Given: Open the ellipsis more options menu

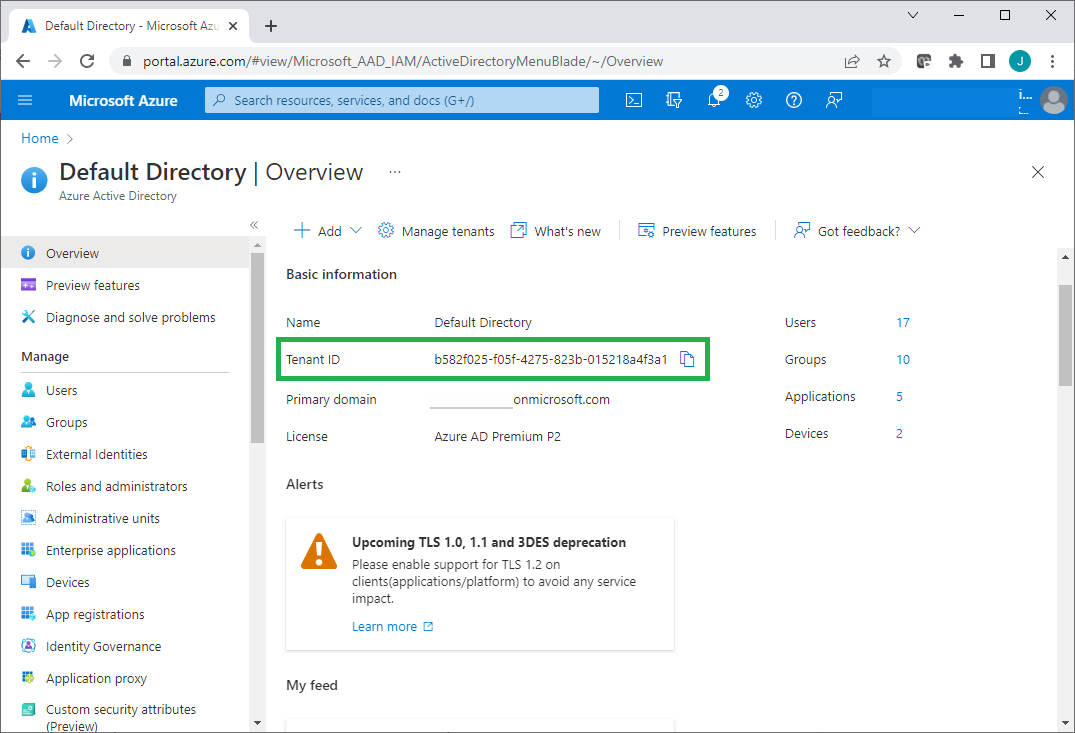Looking at the screenshot, I should point(395,172).
